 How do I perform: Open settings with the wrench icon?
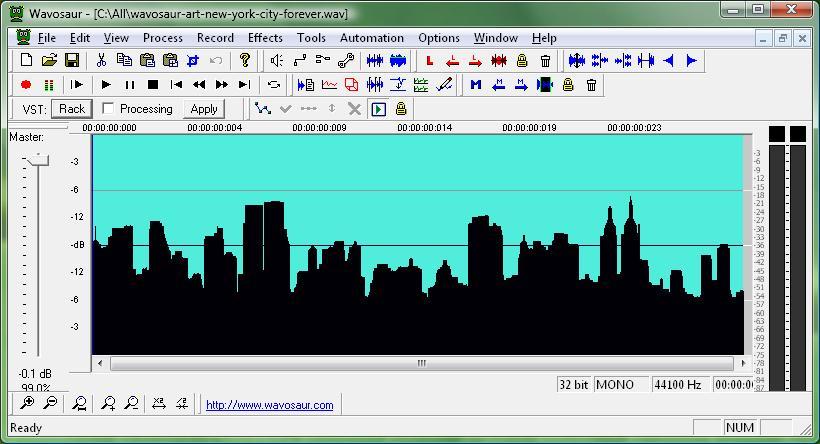click(346, 61)
